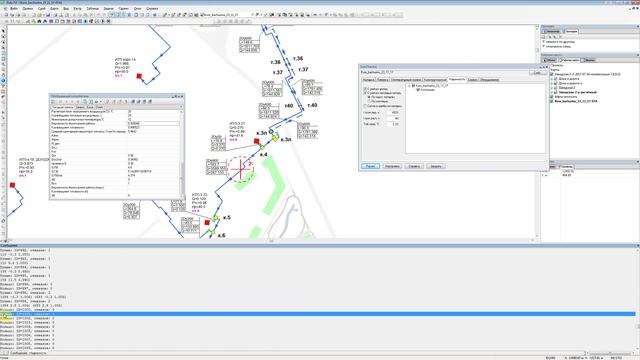Click red consumer square near ИТП к.14 label
The width and height of the screenshot is (640, 360).
pyautogui.click(x=139, y=76)
